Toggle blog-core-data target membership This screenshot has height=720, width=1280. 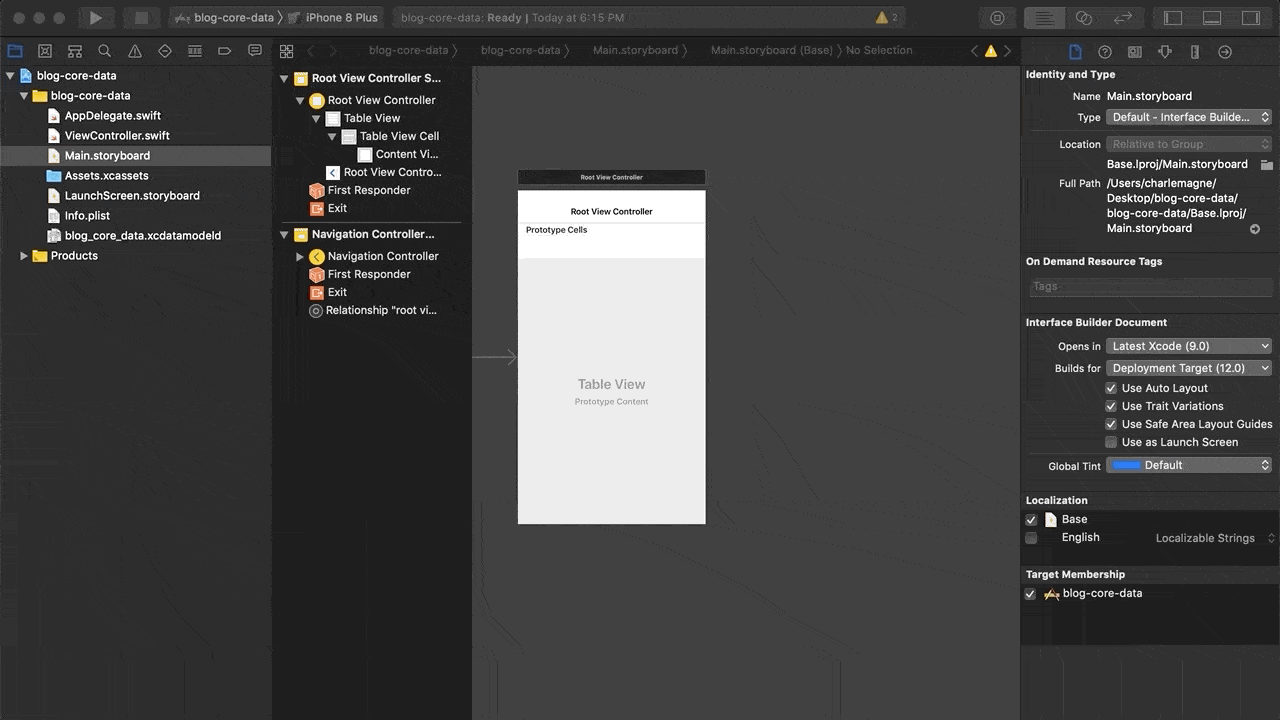tap(1031, 594)
